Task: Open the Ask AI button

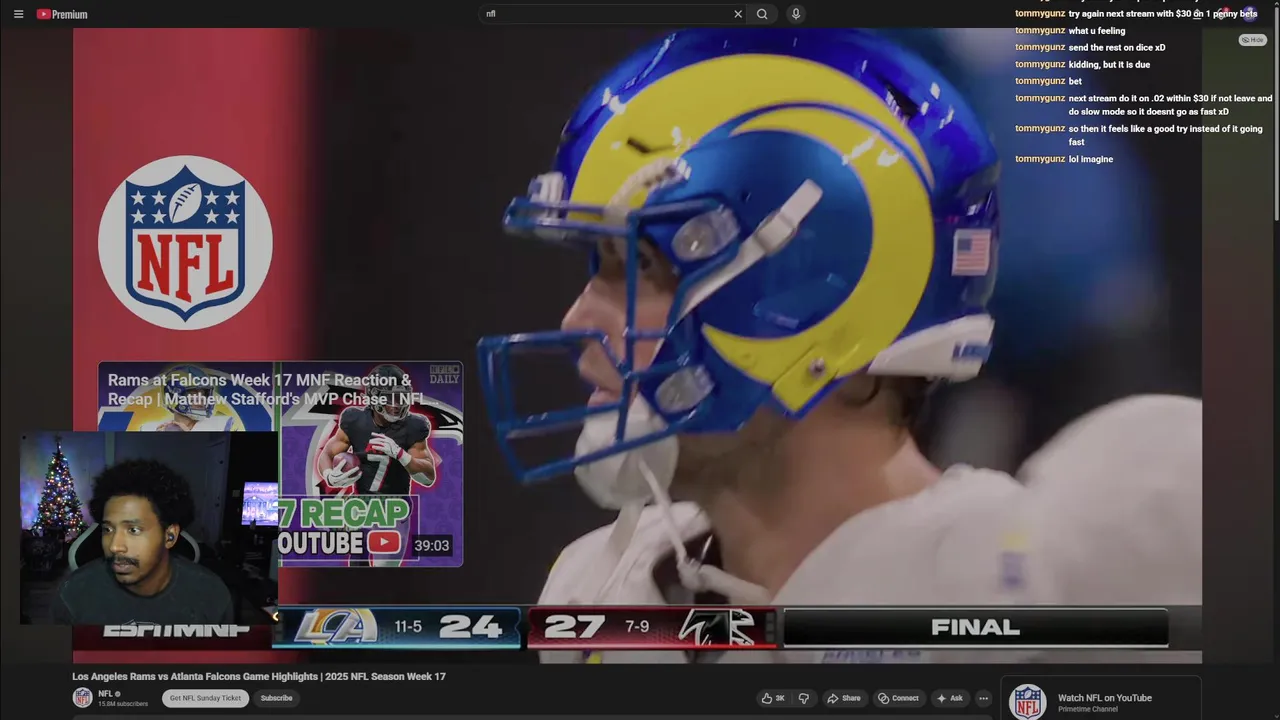Action: 950,698
